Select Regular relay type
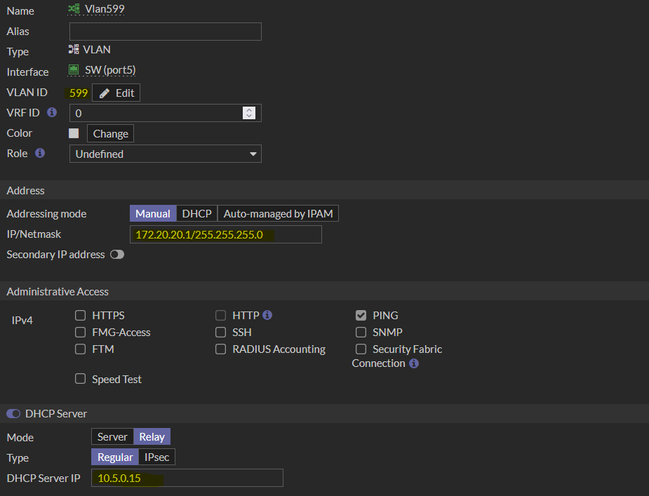 [115, 457]
